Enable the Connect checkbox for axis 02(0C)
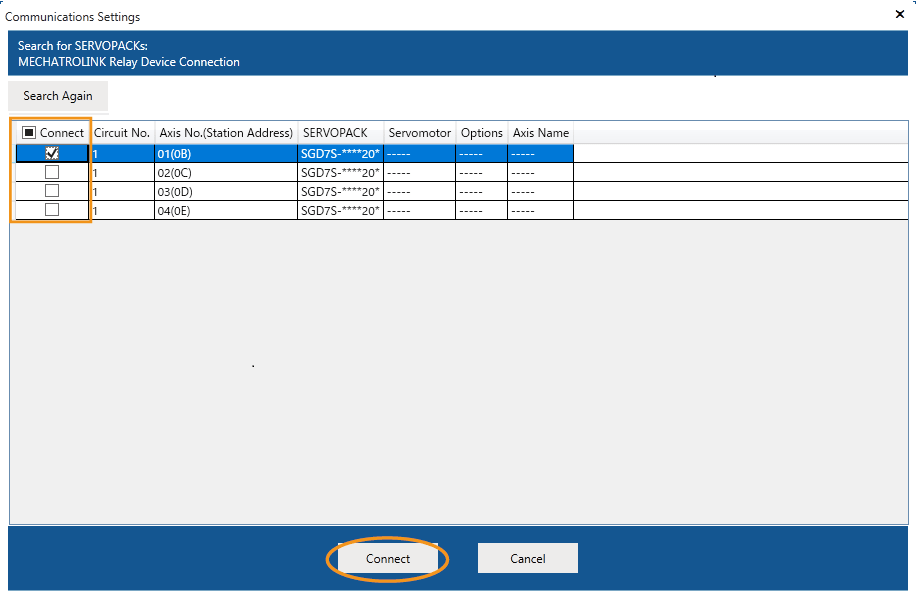Viewport: 917px width, 597px height. pos(52,172)
